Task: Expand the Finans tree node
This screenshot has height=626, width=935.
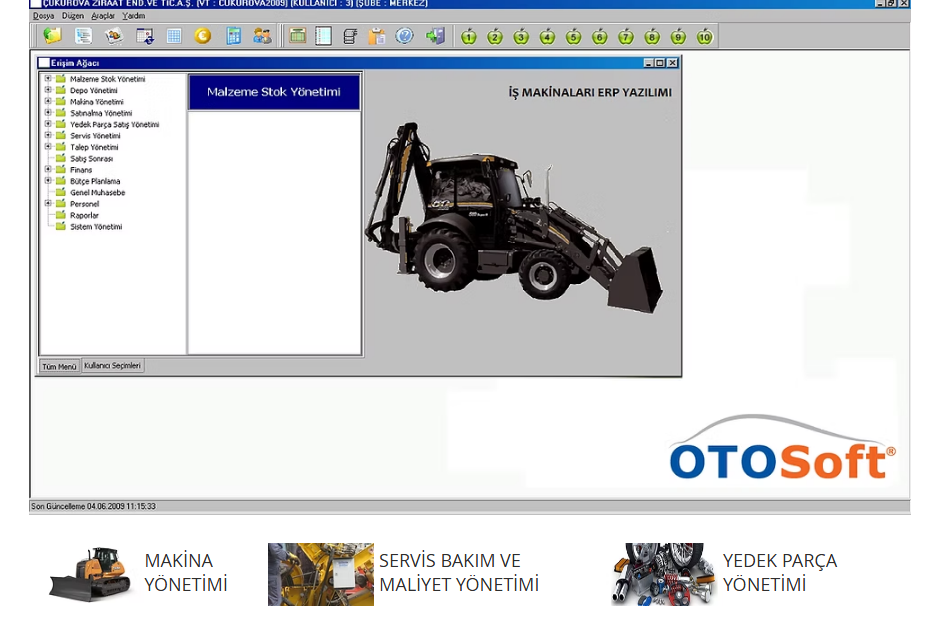Action: tap(48, 170)
